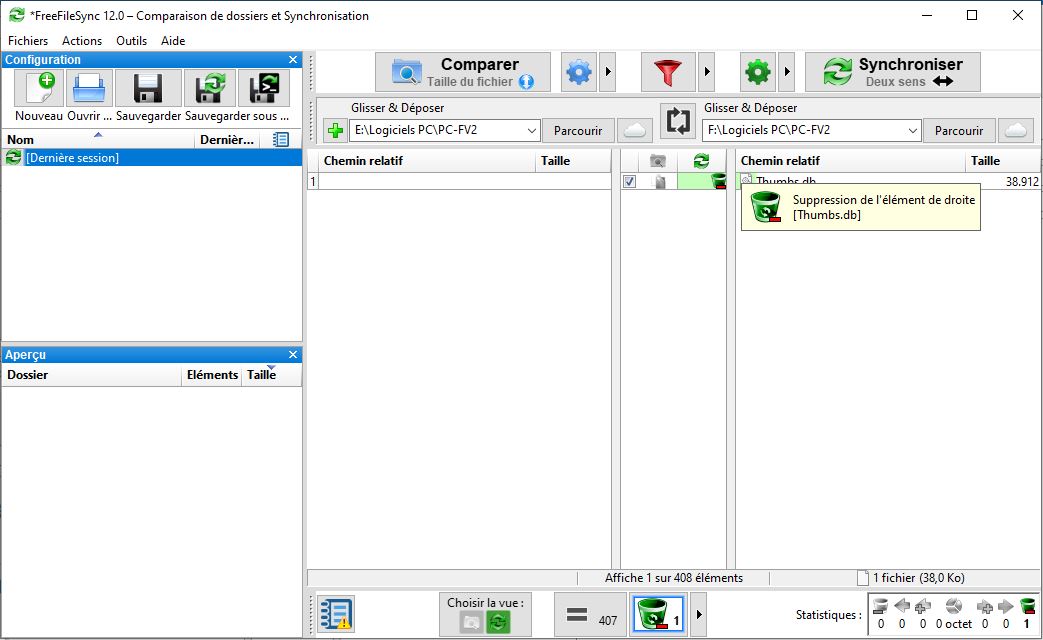Click left Taille column header
This screenshot has width=1043, height=640.
(x=573, y=161)
